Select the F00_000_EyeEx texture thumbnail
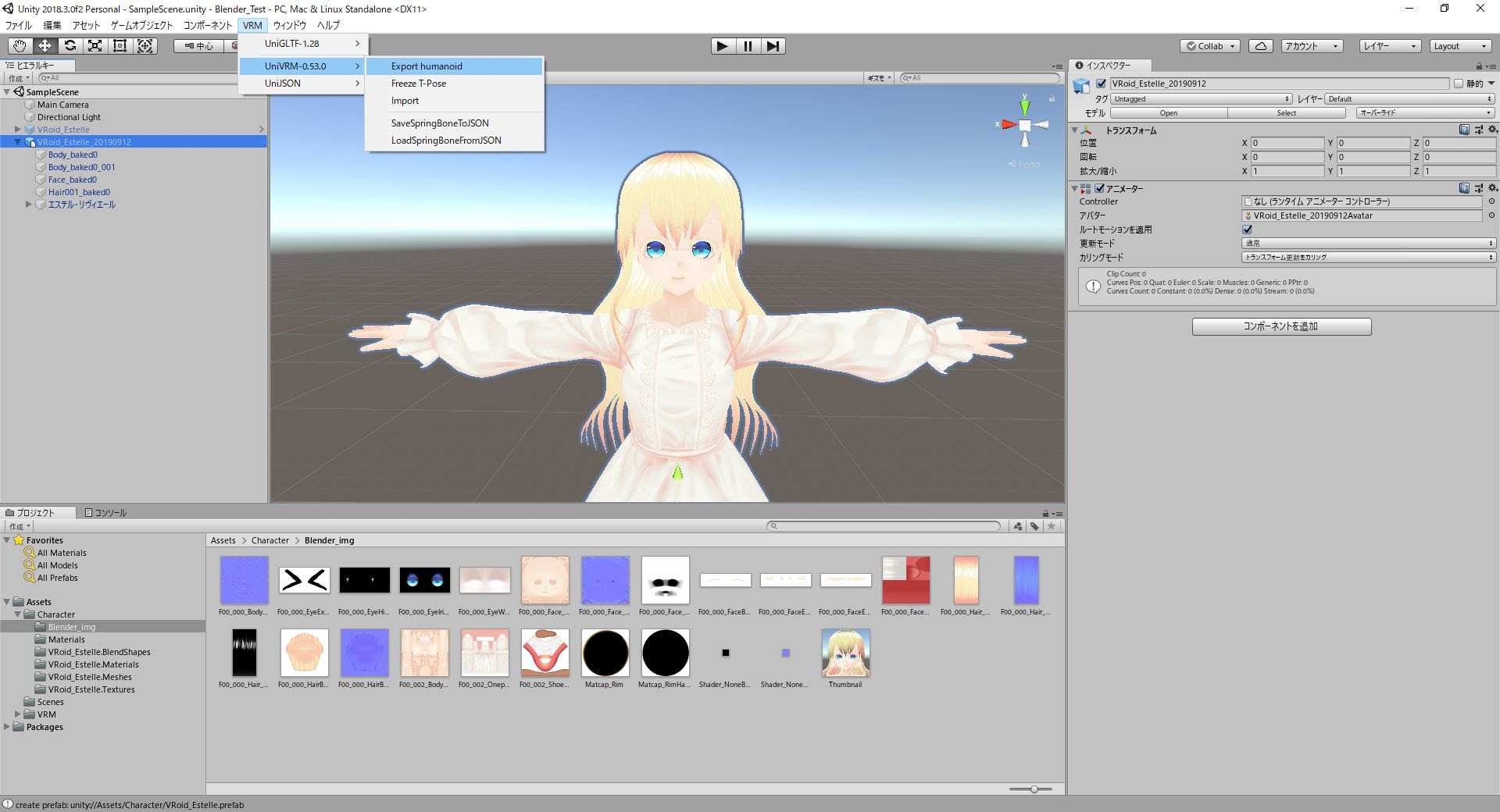The width and height of the screenshot is (1500, 812). pyautogui.click(x=305, y=580)
